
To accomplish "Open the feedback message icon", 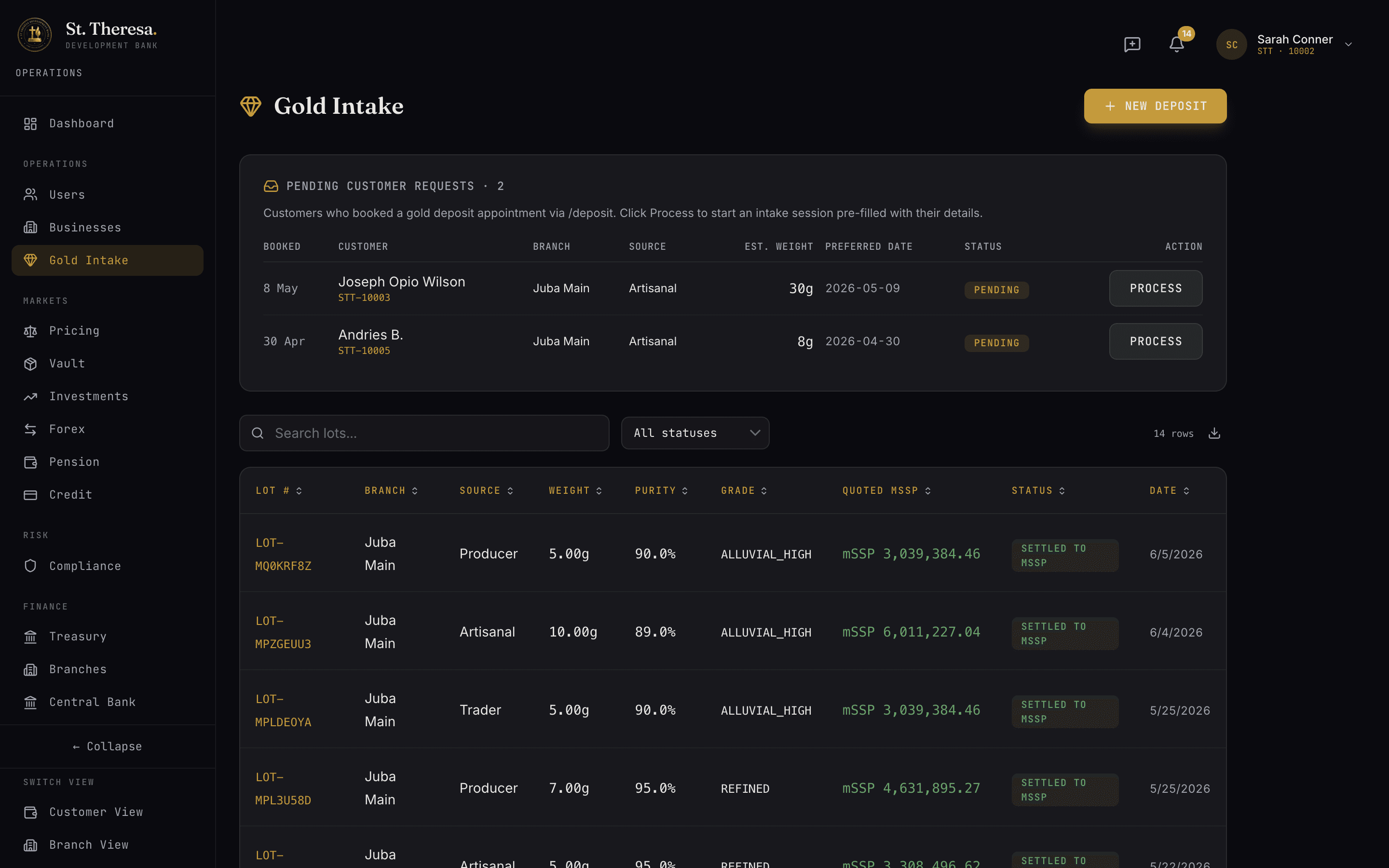I will 1132,44.
